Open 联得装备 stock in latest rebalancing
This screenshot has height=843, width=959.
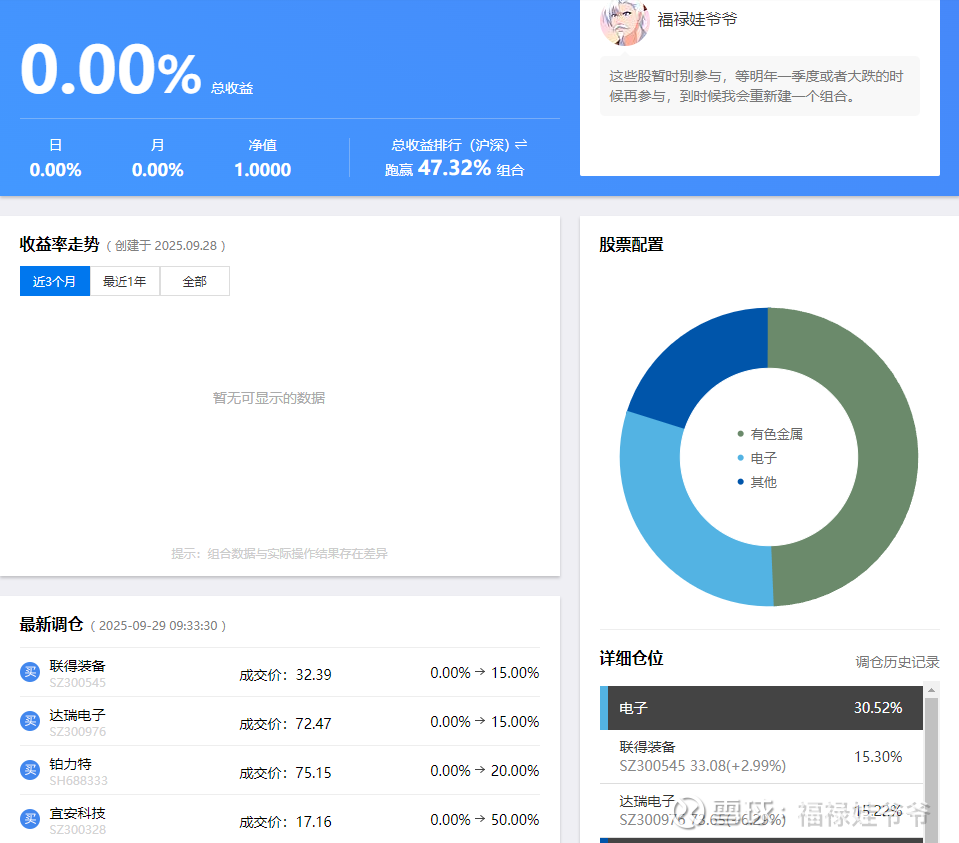[x=77, y=666]
